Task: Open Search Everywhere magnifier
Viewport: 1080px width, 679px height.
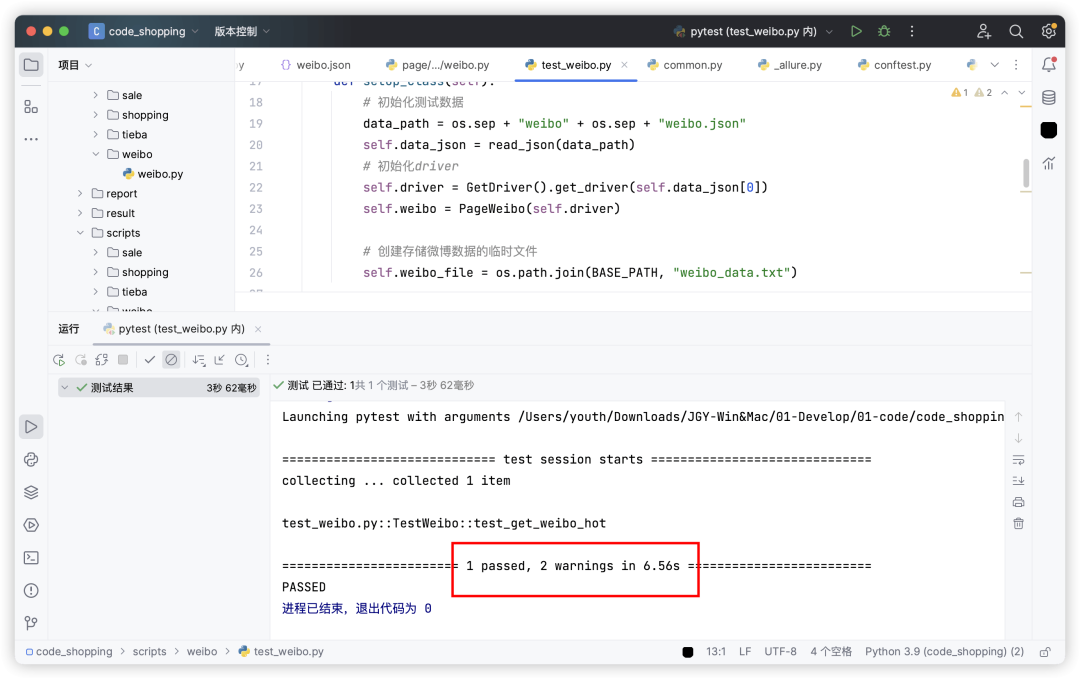Action: coord(1016,31)
